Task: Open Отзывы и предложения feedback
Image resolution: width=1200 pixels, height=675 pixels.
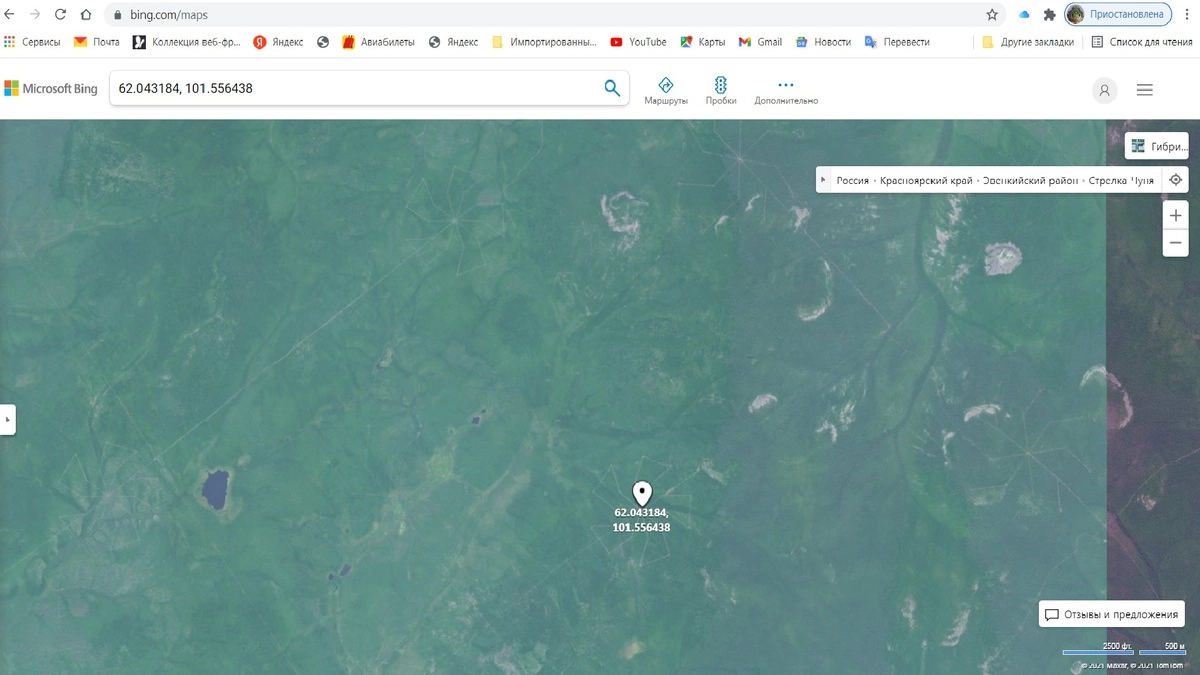Action: 1111,615
